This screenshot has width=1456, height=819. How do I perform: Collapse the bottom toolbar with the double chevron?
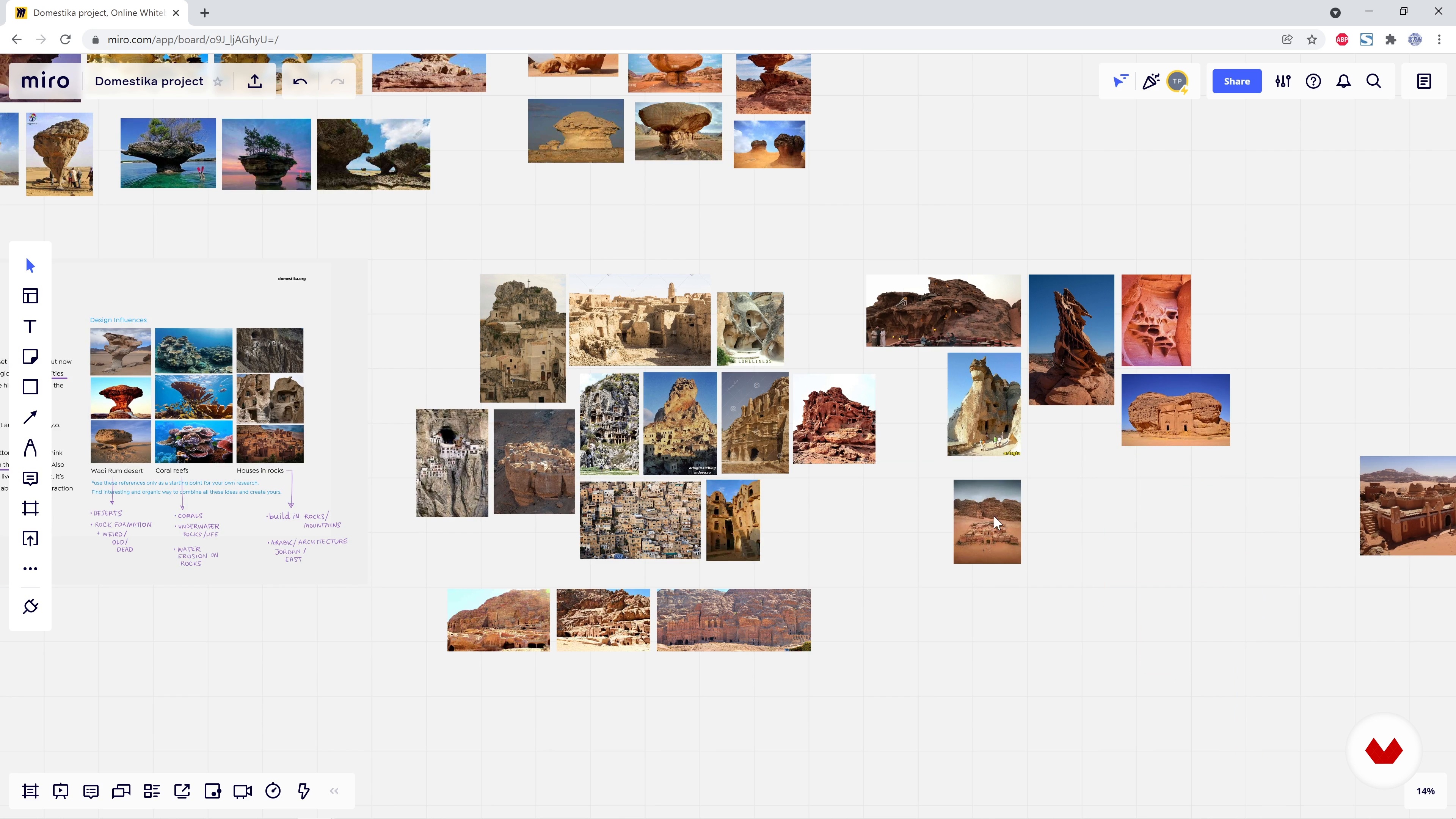[334, 791]
